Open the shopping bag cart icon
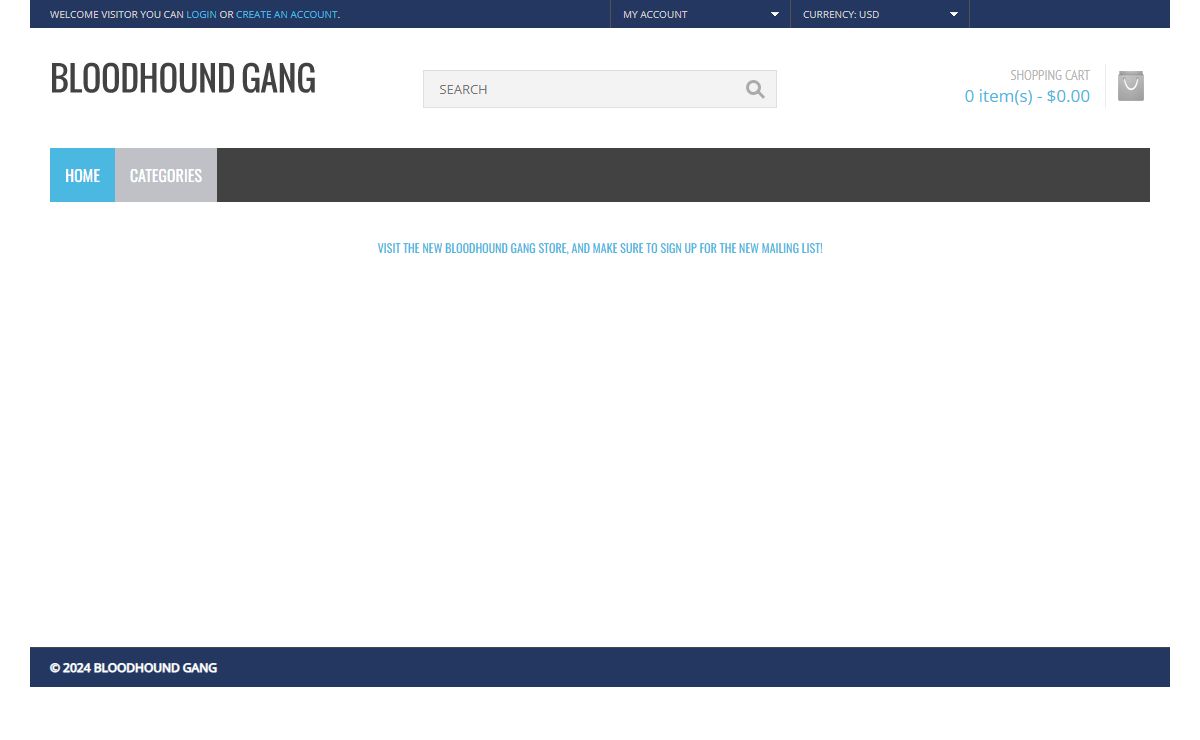The image size is (1200, 740). pyautogui.click(x=1130, y=86)
